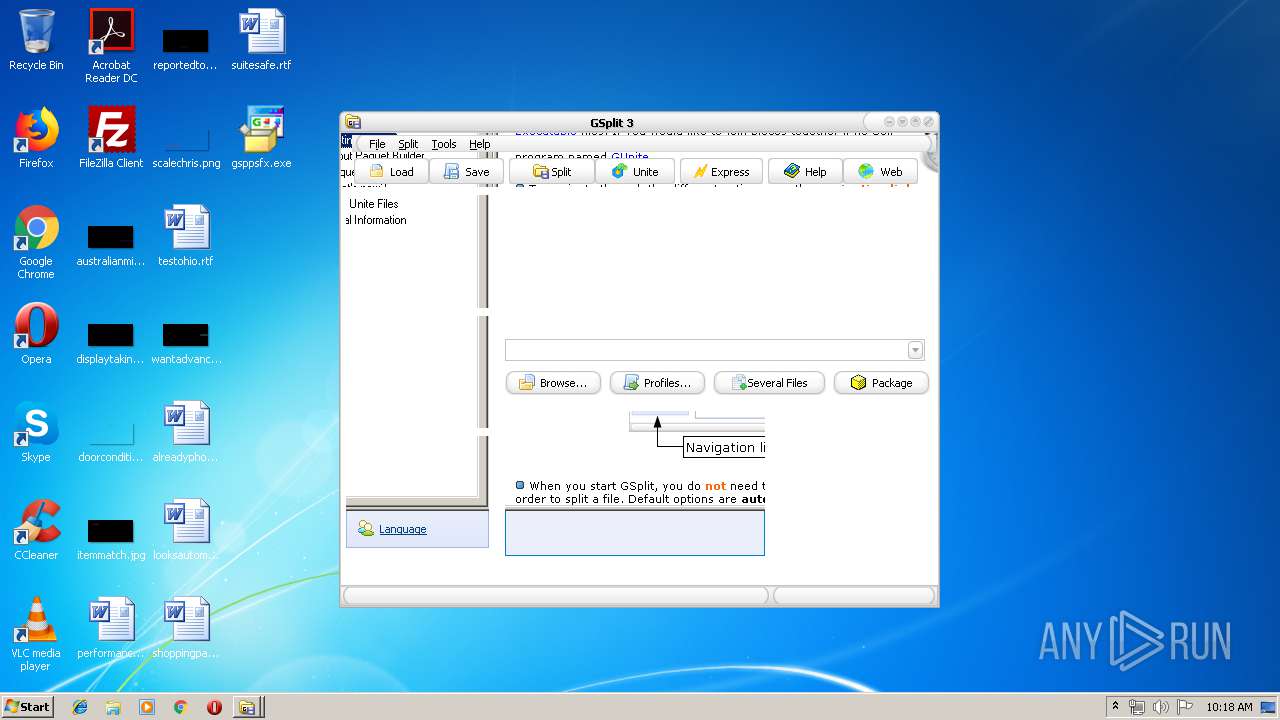Open the File menu in GSplit
Viewport: 1280px width, 720px height.
pyautogui.click(x=376, y=144)
